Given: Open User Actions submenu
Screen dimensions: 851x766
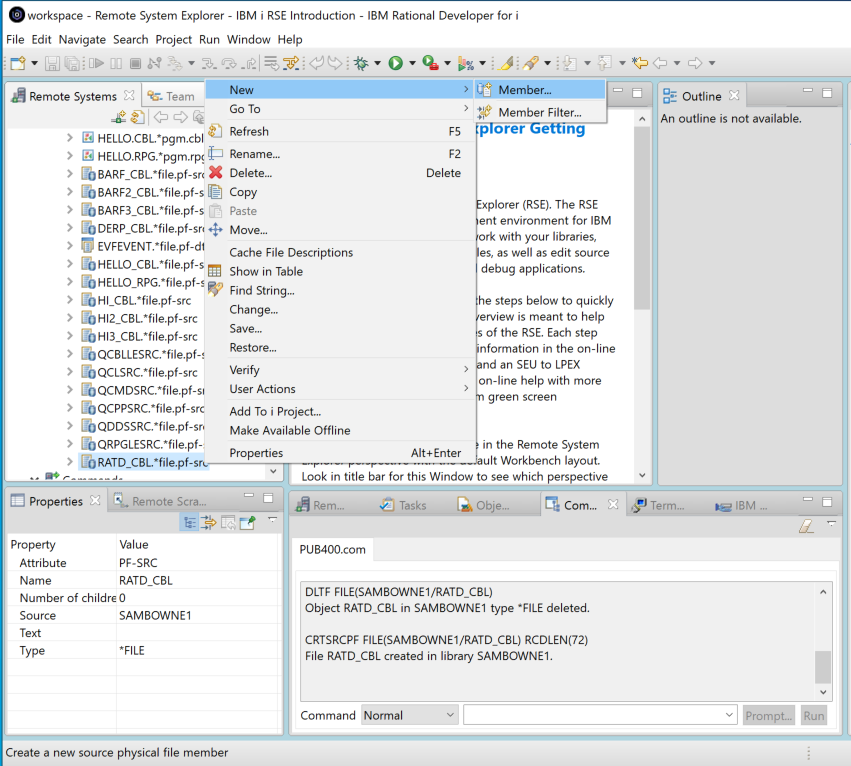Looking at the screenshot, I should (x=340, y=389).
